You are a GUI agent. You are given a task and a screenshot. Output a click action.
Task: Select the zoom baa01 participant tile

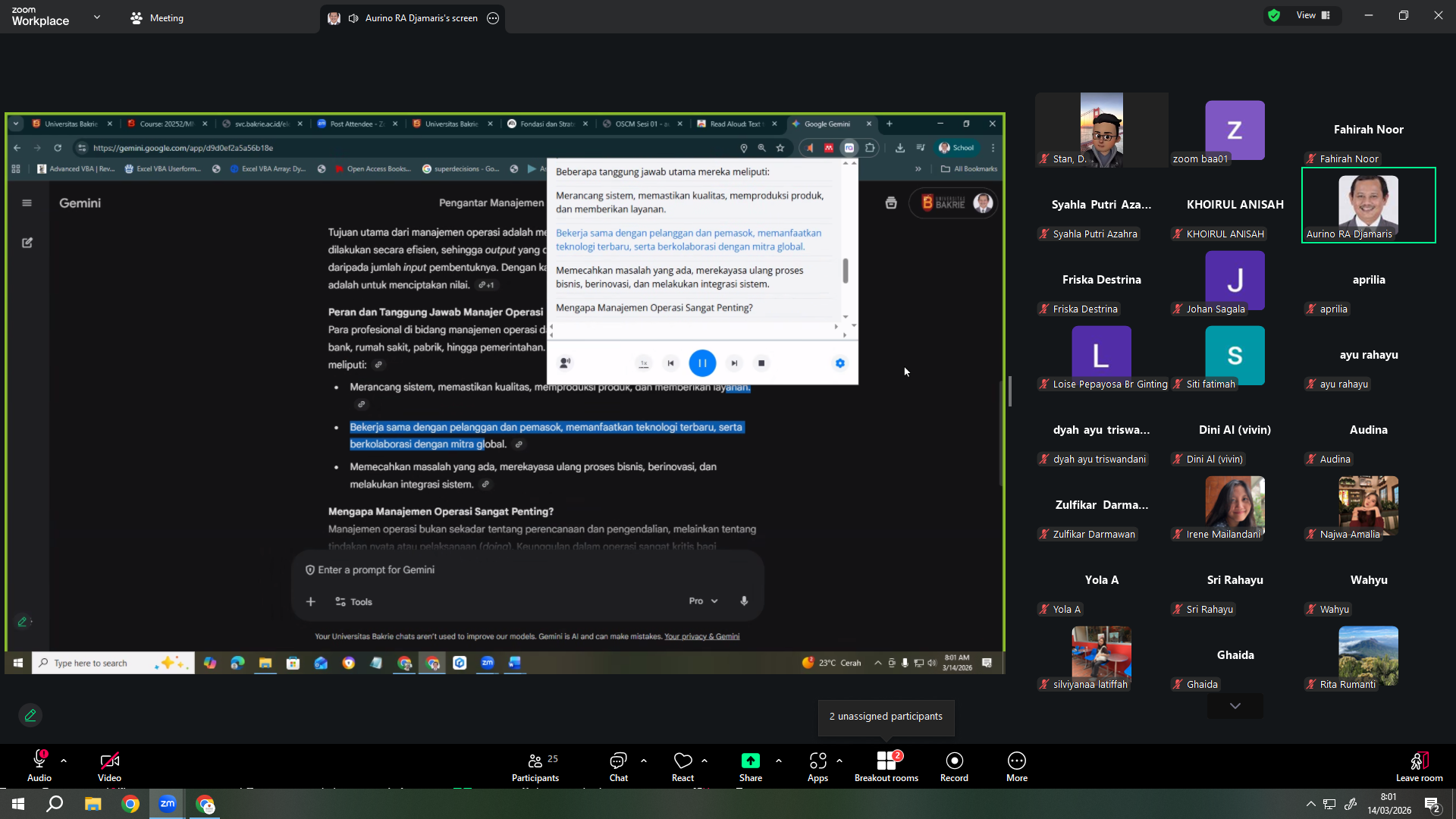coord(1235,130)
